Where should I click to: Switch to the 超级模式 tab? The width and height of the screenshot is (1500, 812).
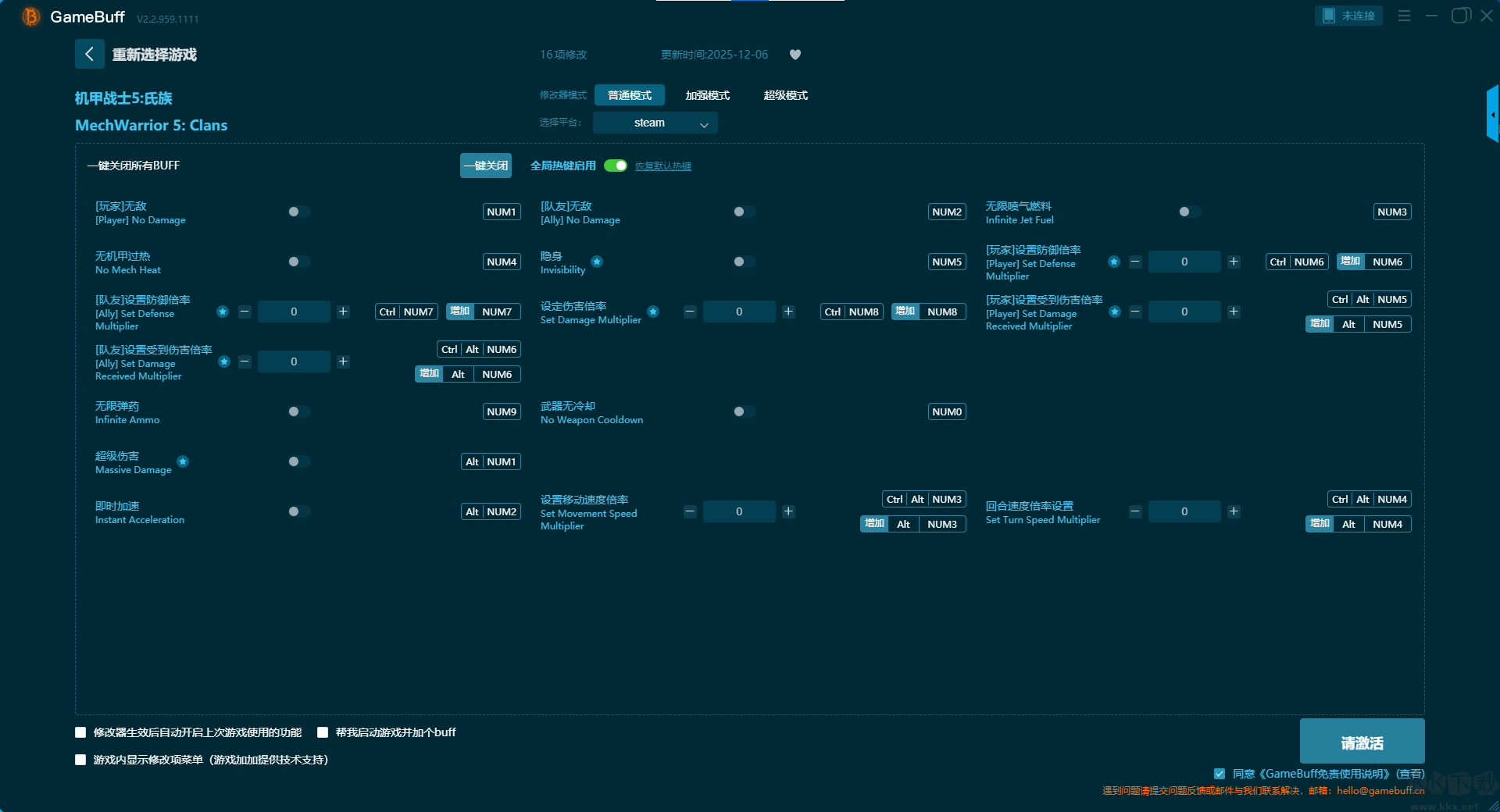pos(785,95)
